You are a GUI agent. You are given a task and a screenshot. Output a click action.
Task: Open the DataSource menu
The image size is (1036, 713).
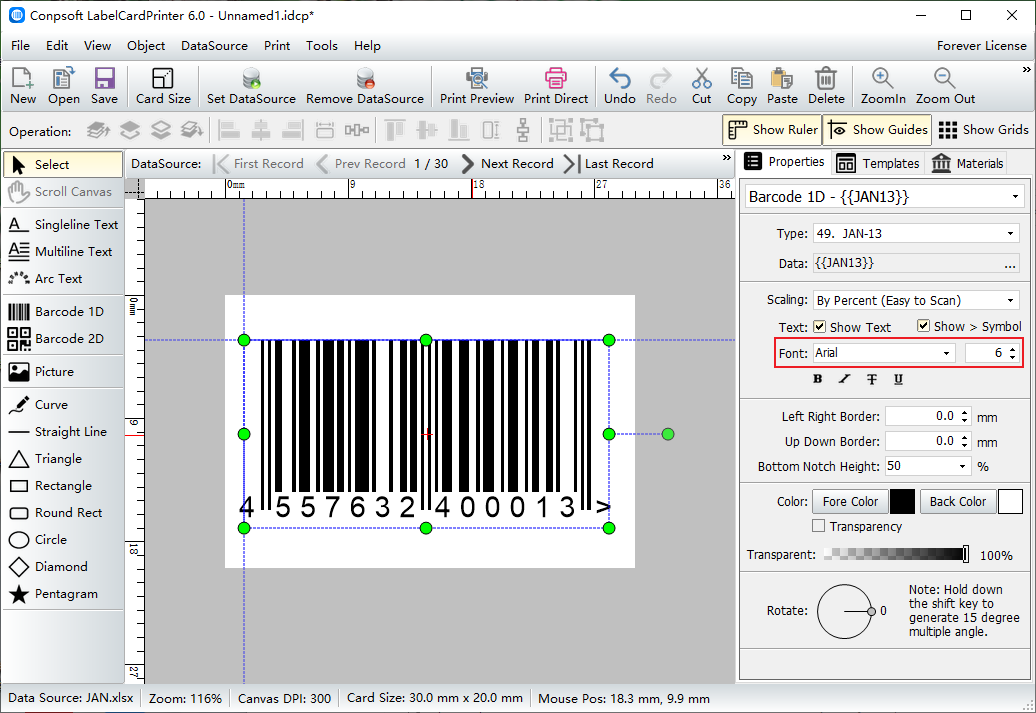click(214, 46)
